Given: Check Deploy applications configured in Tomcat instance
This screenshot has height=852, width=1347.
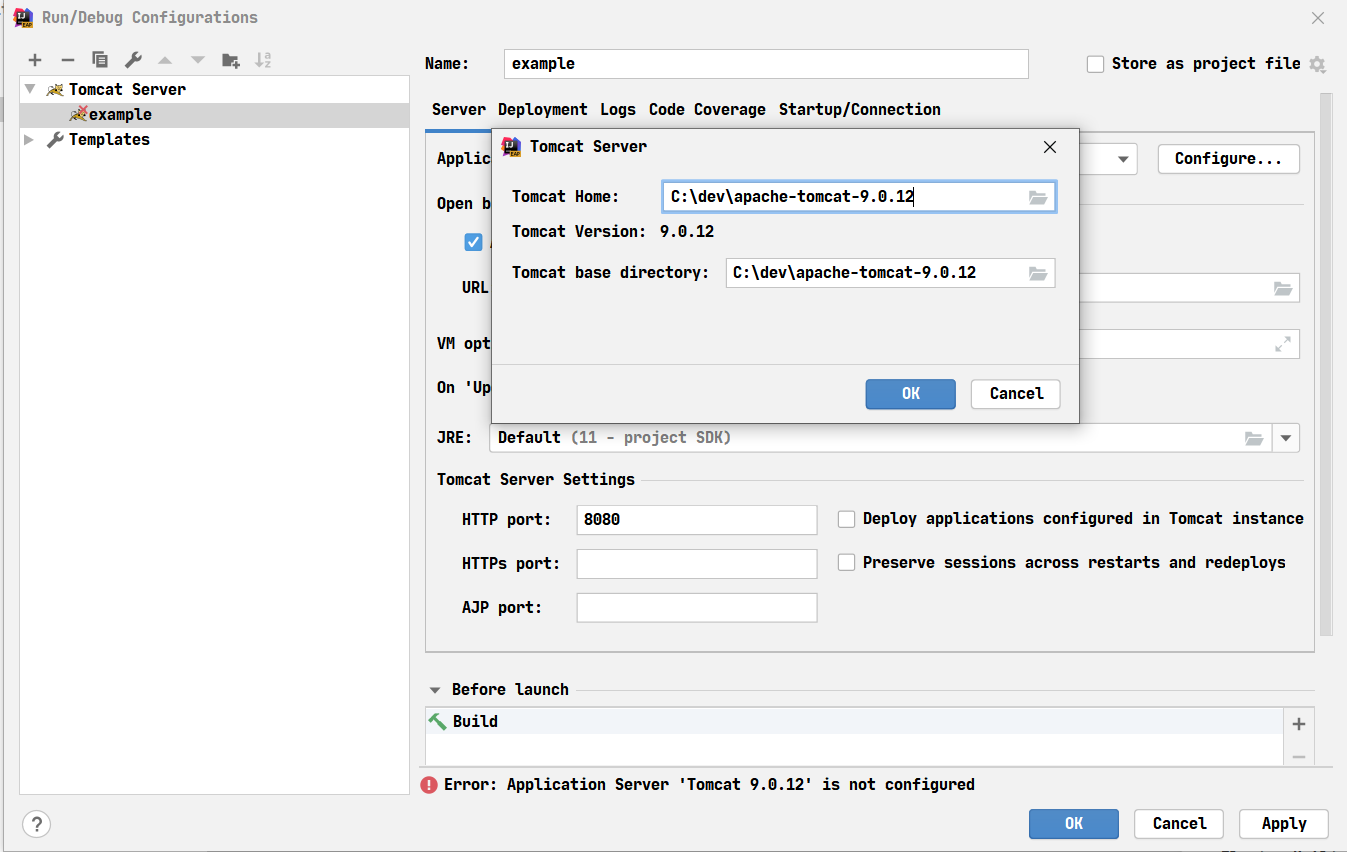Looking at the screenshot, I should click(x=847, y=519).
